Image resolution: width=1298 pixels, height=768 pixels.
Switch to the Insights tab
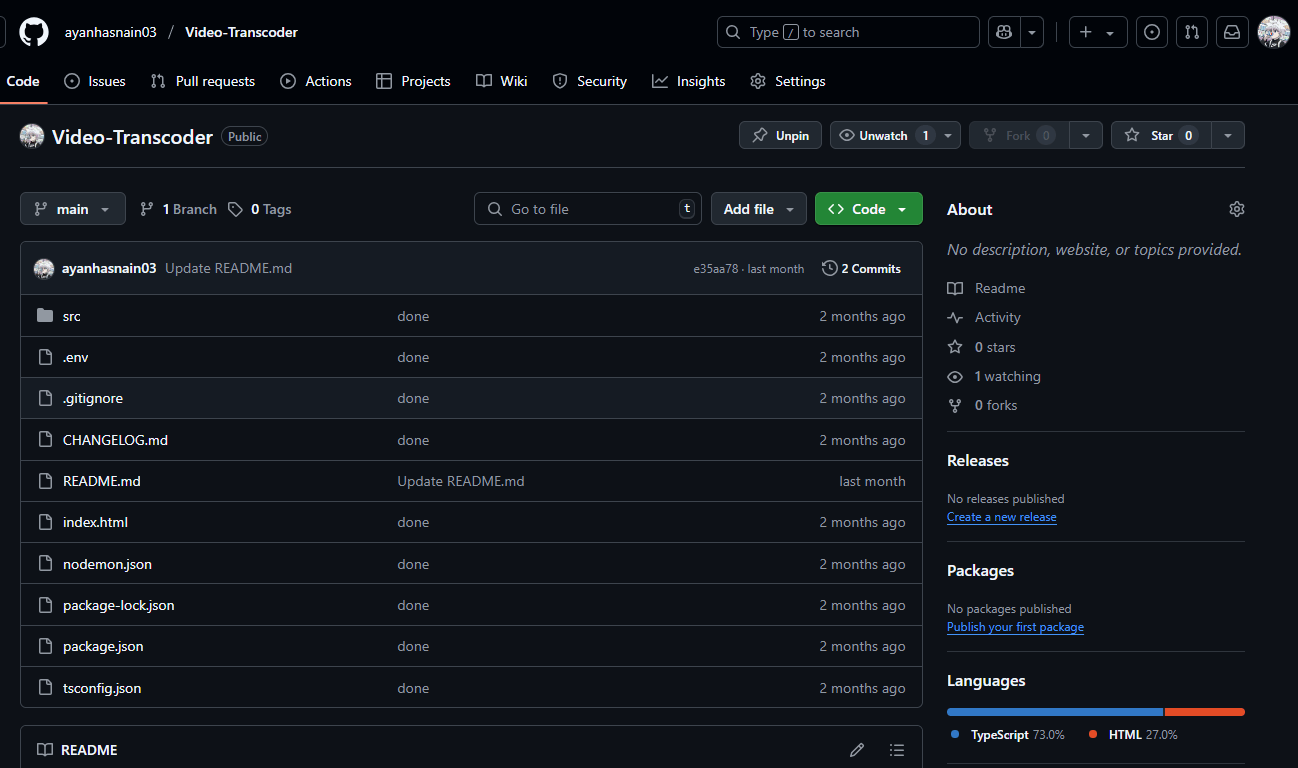[x=689, y=81]
